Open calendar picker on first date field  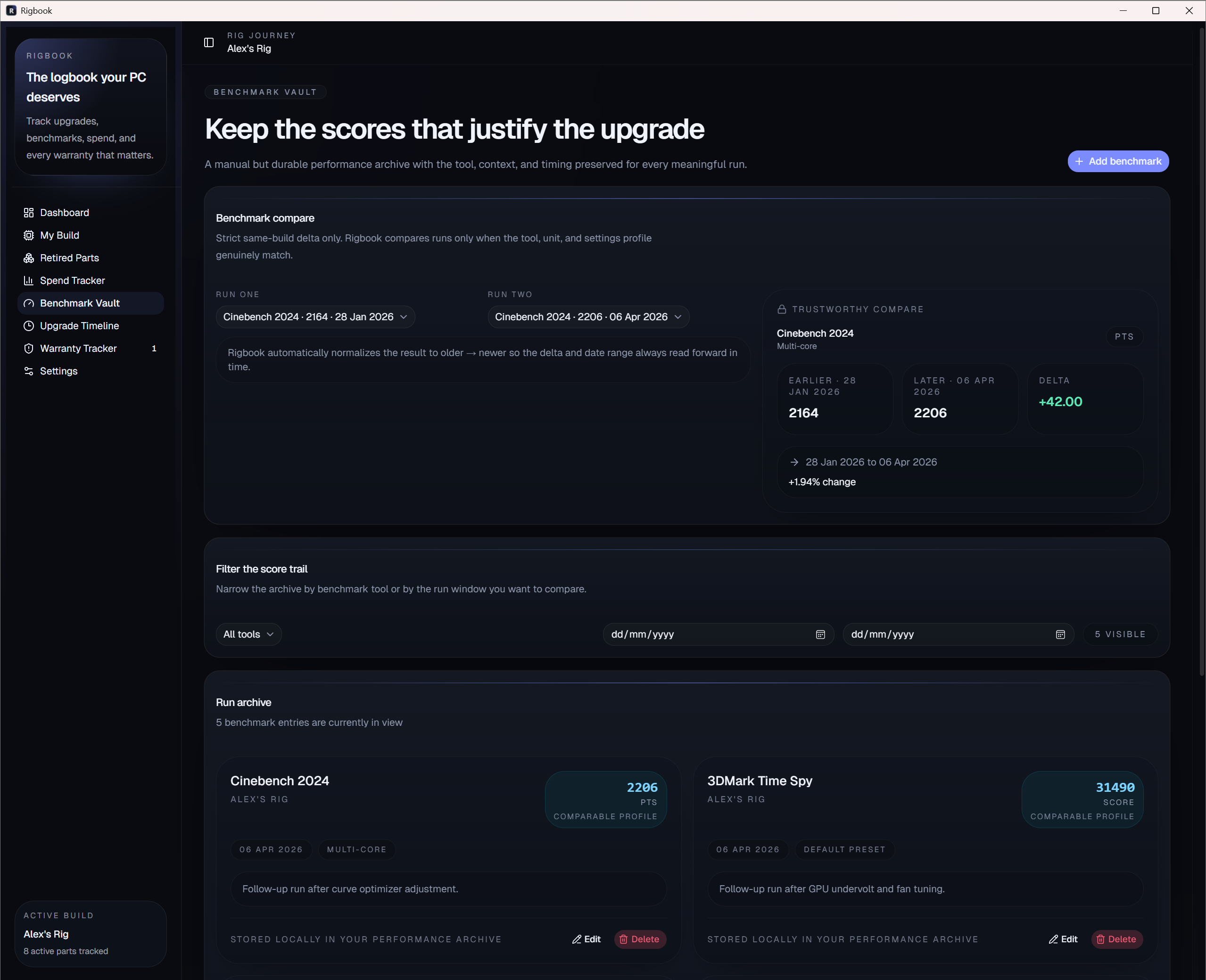(820, 634)
